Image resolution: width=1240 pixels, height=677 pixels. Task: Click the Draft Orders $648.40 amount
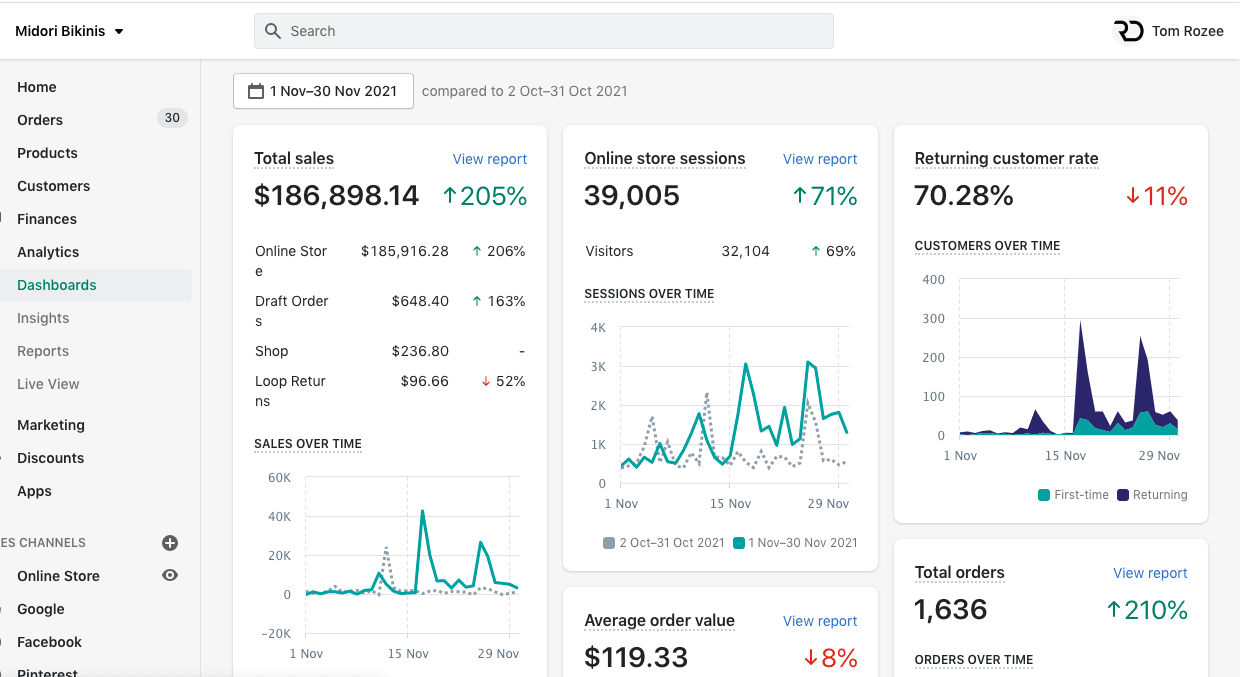420,301
